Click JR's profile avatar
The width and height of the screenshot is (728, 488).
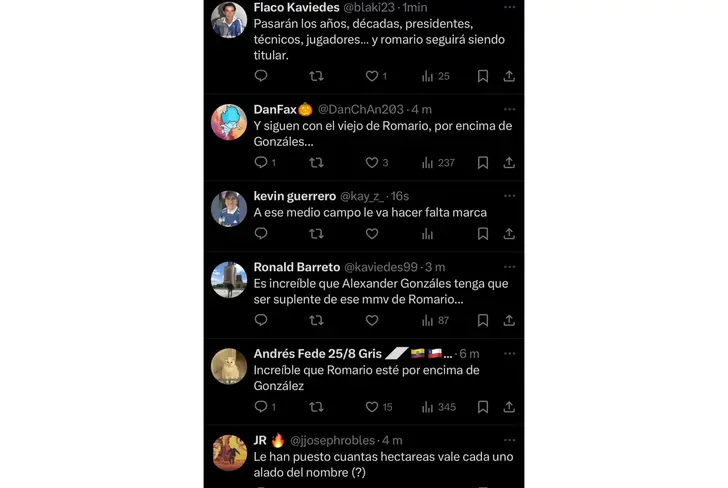click(229, 453)
